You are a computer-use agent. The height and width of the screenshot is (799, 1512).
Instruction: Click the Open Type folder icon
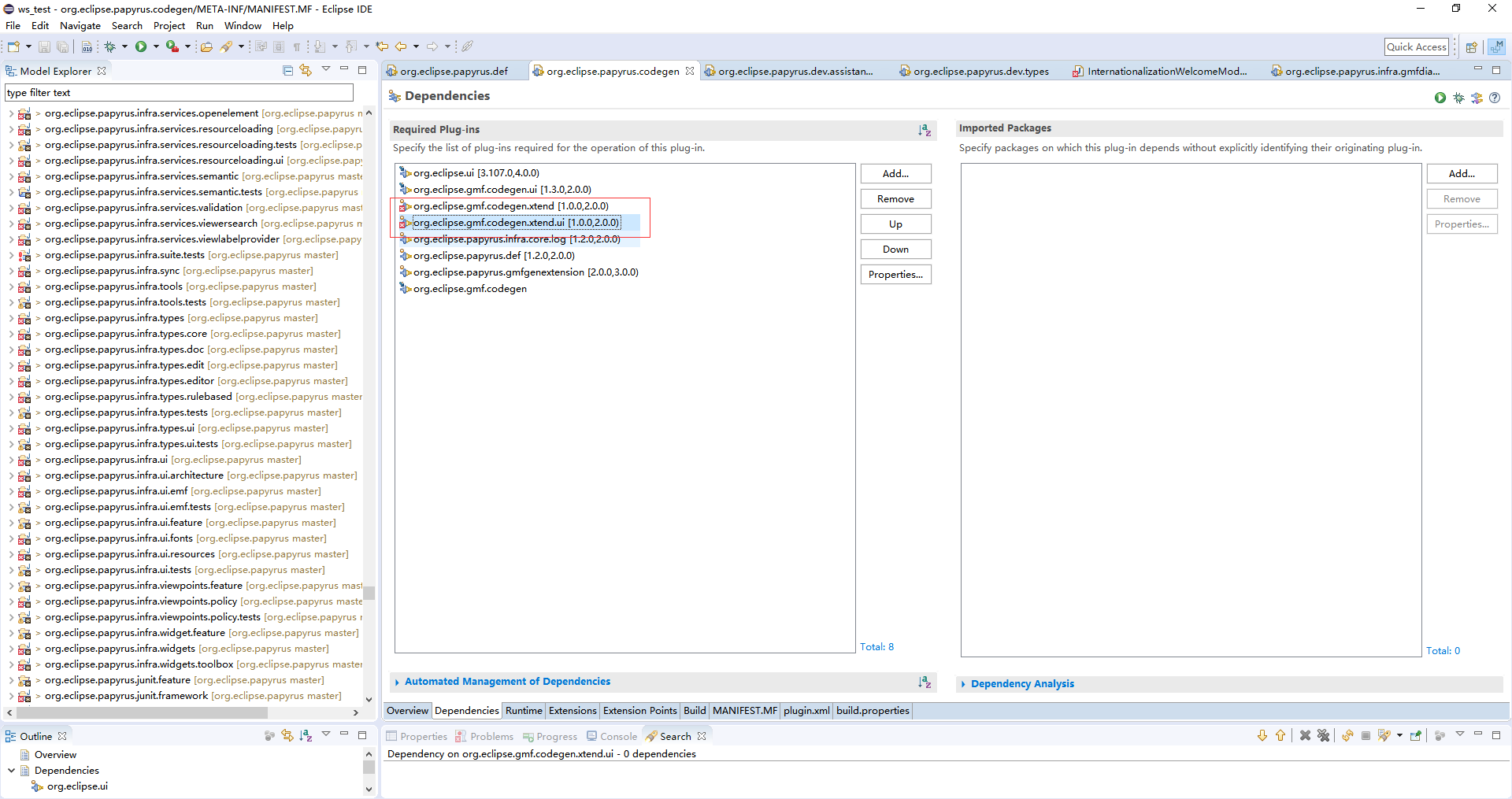coord(206,46)
